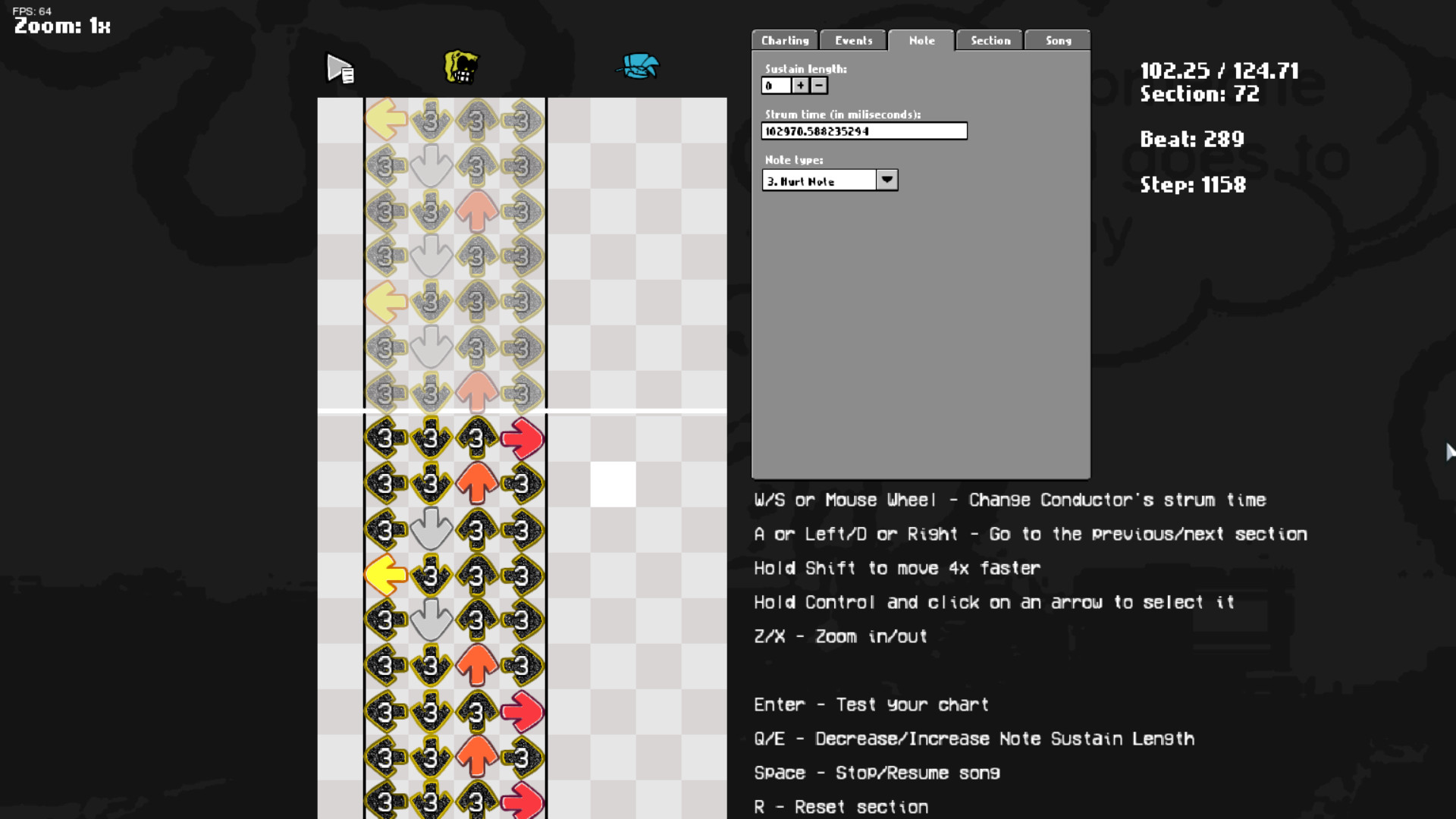
Task: Select the hurt note in the bottom row
Action: [431, 801]
